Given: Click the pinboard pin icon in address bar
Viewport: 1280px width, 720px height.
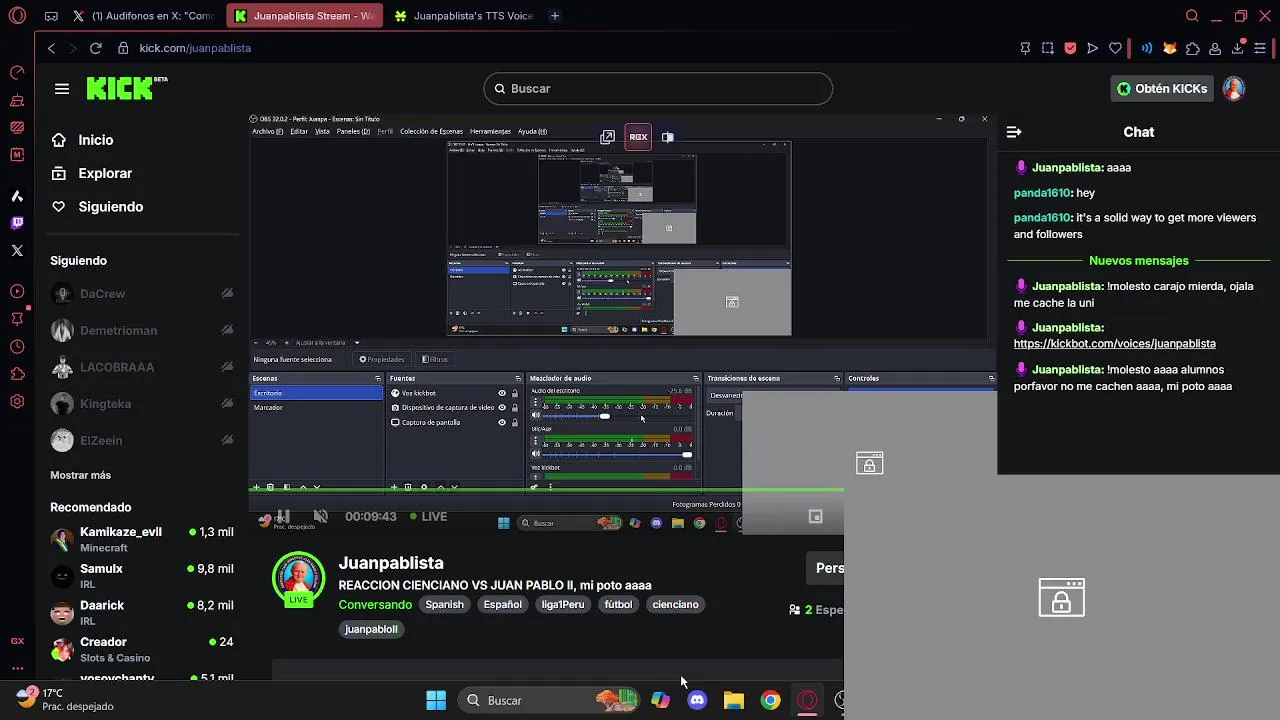Looking at the screenshot, I should pos(1025,48).
